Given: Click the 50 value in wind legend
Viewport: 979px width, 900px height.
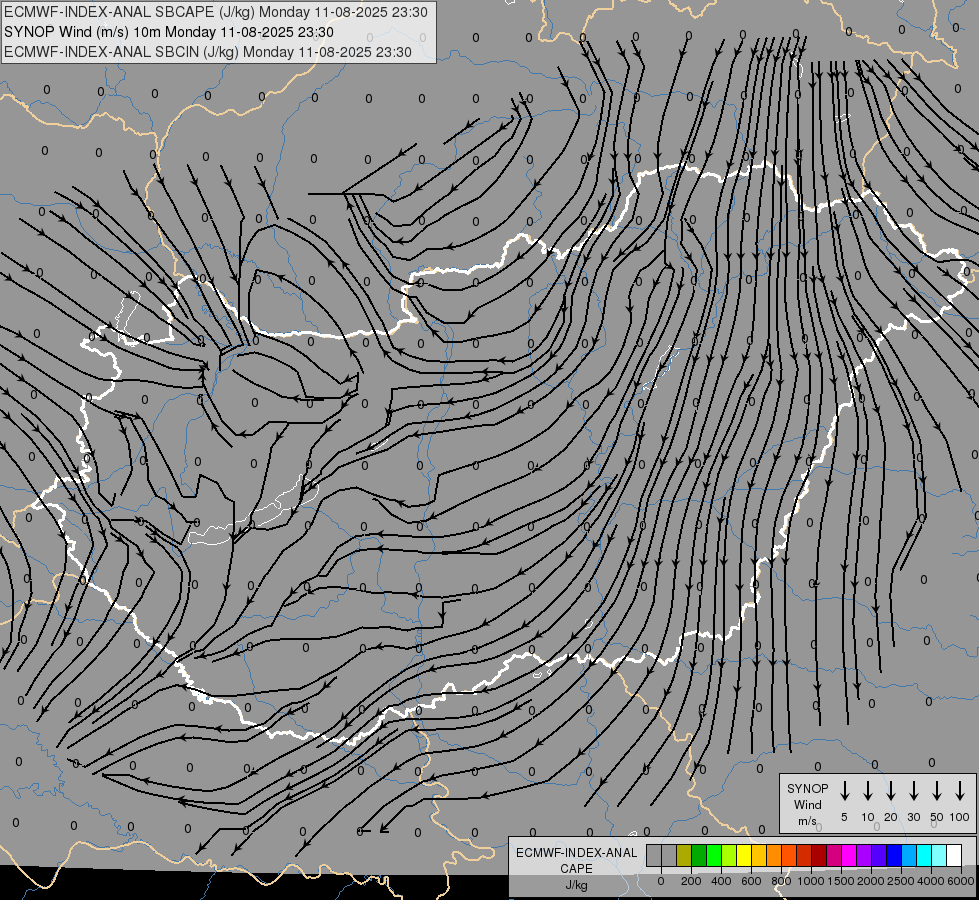Looking at the screenshot, I should click(x=937, y=817).
